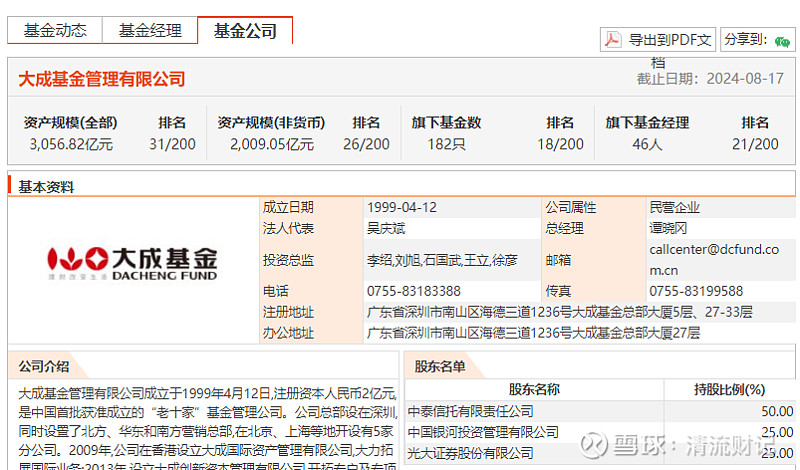Select shareholder 中泰信托有限责任公司

click(x=470, y=411)
